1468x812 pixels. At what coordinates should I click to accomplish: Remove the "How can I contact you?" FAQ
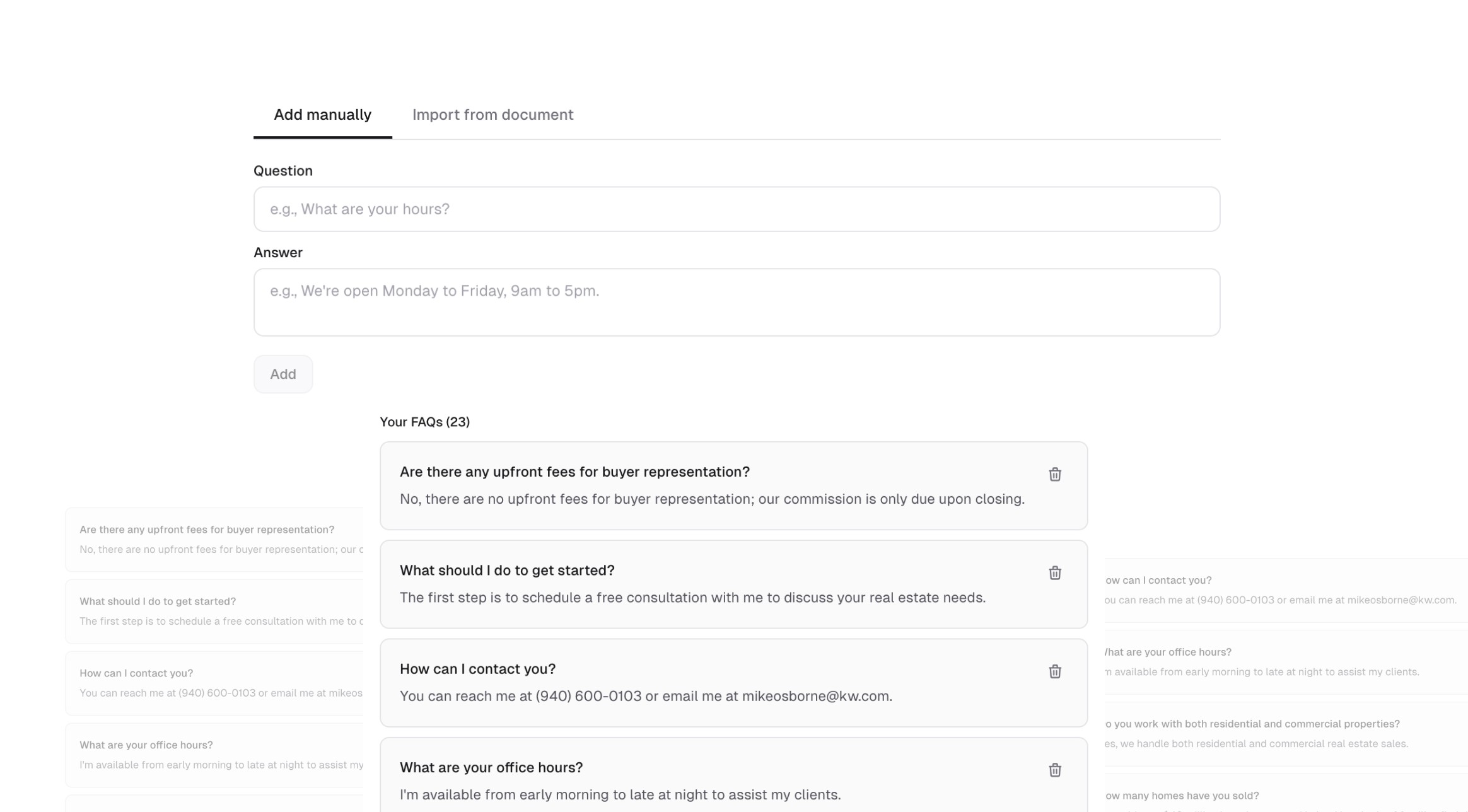click(x=1054, y=671)
